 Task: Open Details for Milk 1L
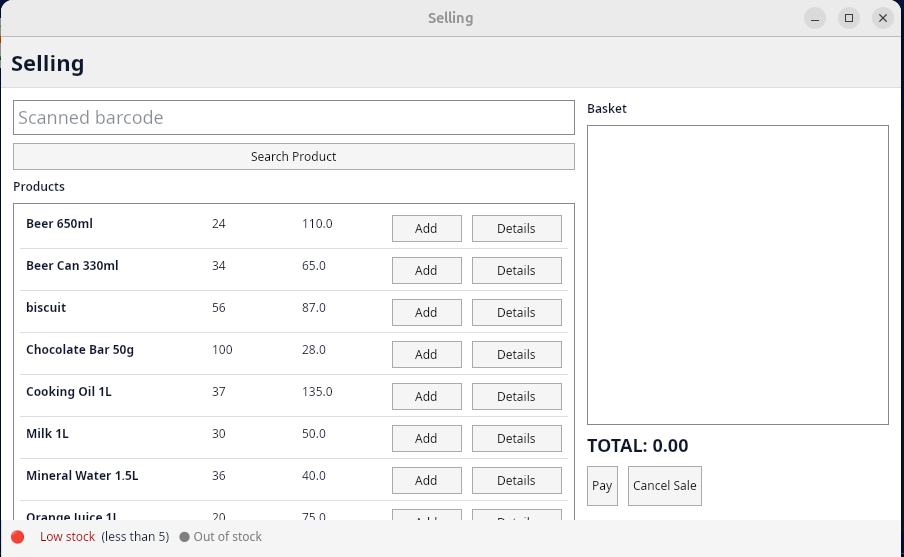[516, 438]
